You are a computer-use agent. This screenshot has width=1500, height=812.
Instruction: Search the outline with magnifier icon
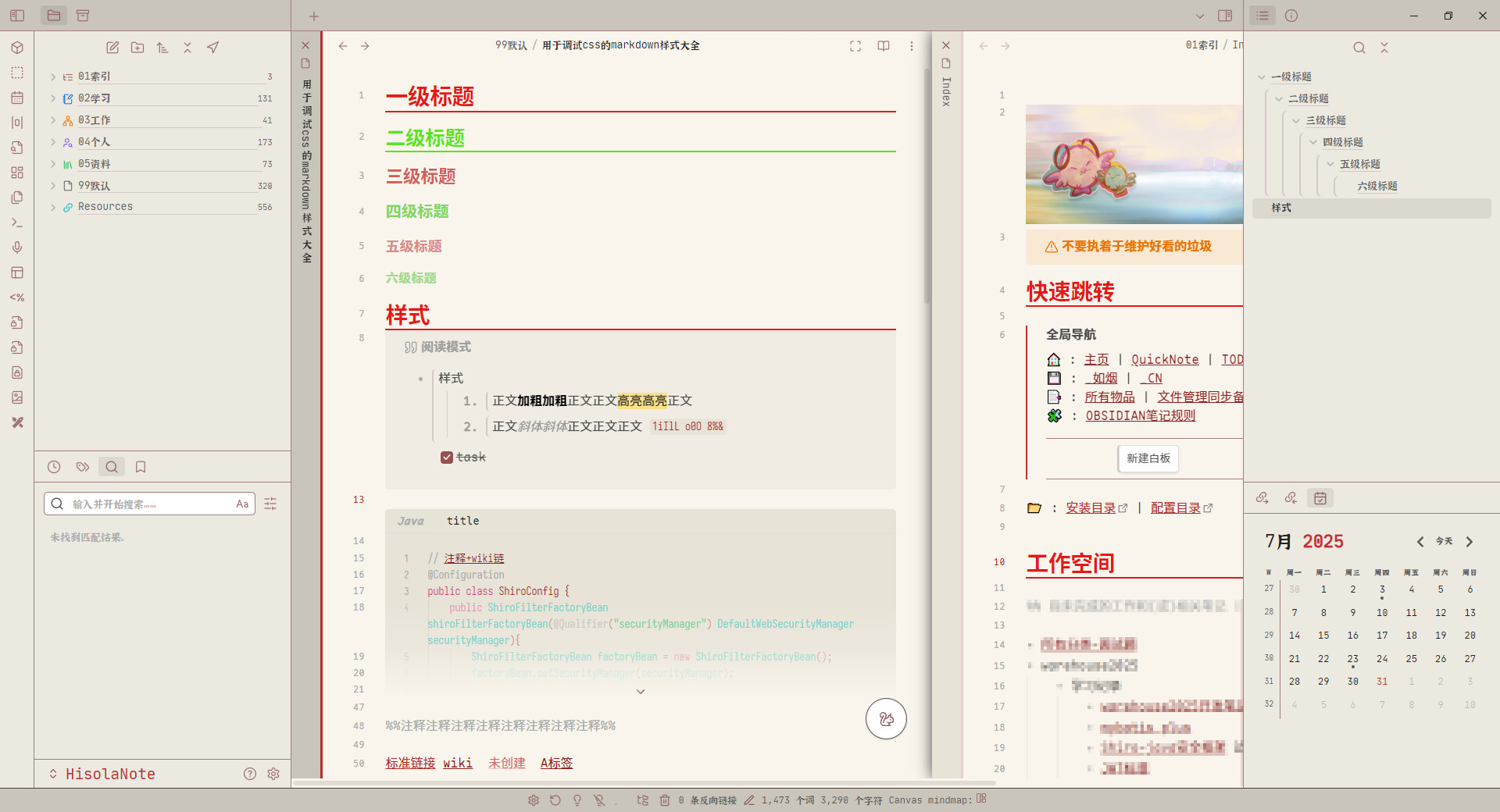(1359, 48)
